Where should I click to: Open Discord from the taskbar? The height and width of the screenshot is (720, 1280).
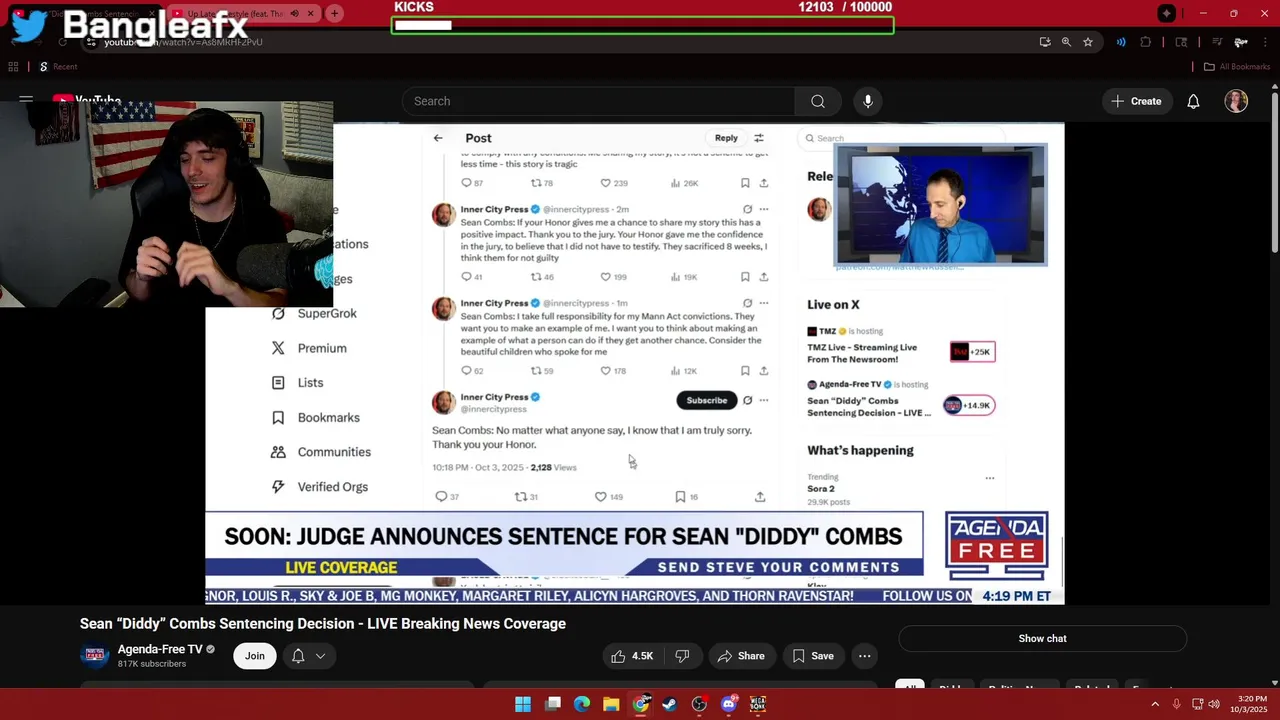(729, 704)
